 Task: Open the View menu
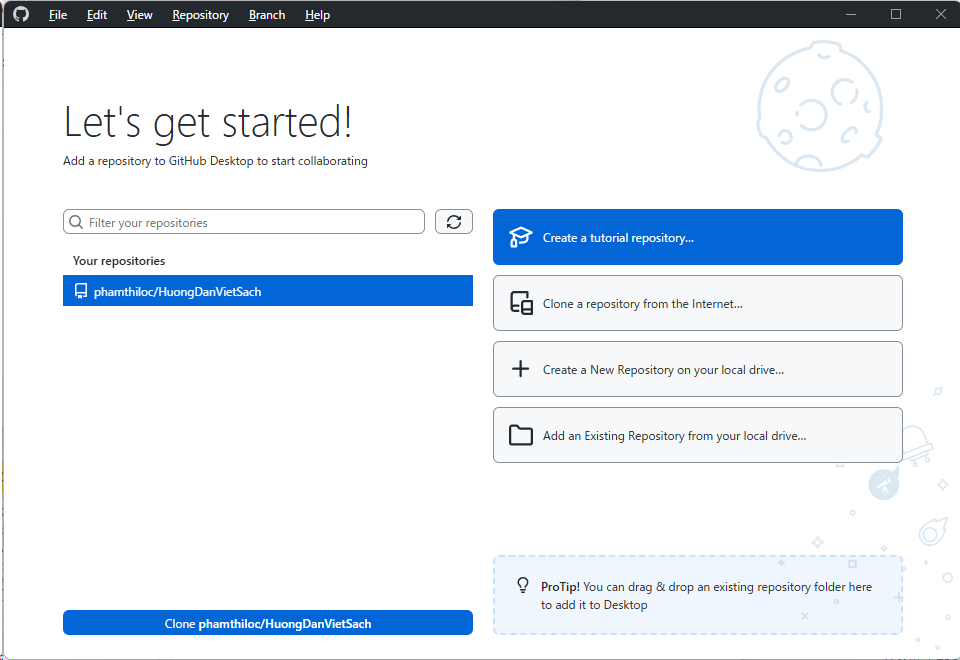(140, 15)
